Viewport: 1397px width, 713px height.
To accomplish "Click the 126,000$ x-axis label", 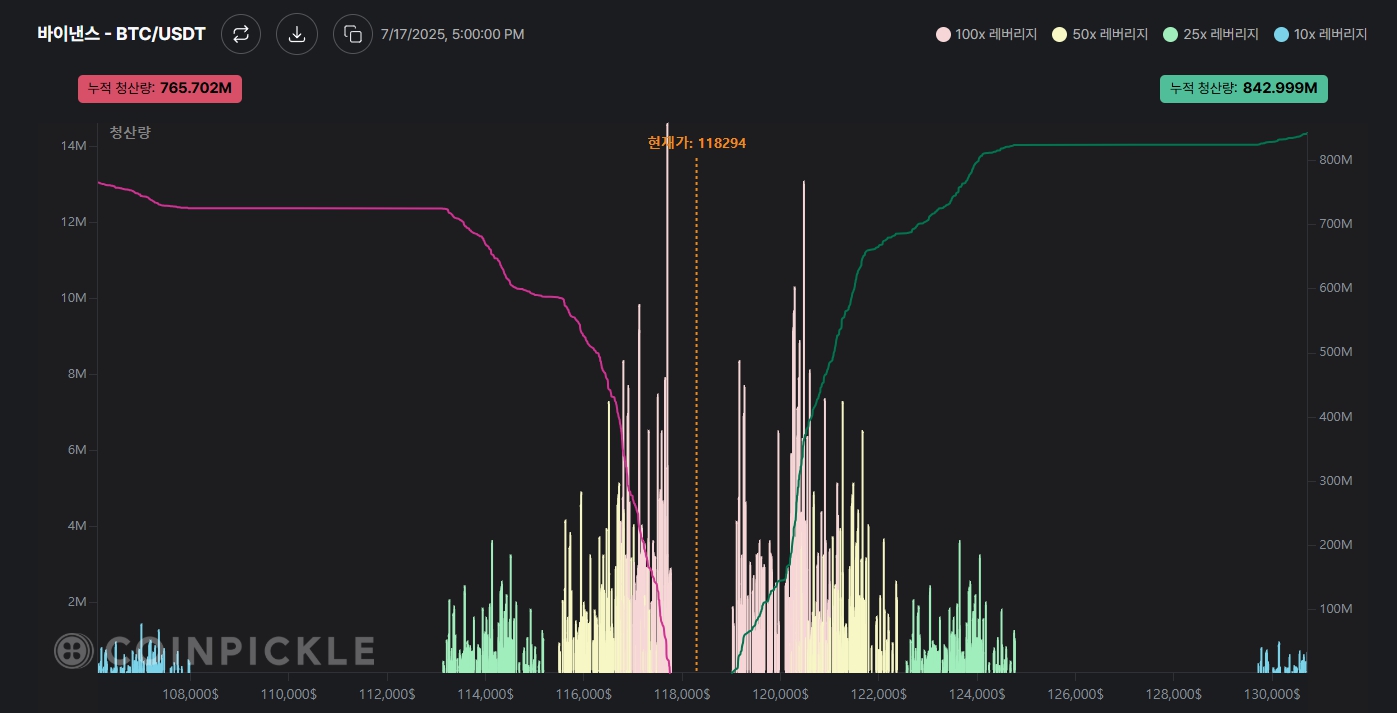I will tap(1074, 693).
